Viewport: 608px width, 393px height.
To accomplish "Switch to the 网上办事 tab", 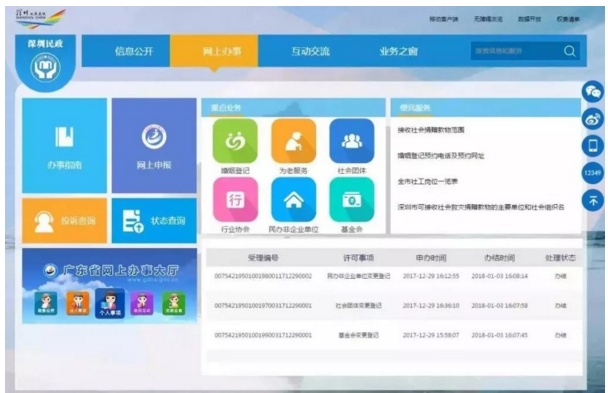I will click(x=214, y=51).
